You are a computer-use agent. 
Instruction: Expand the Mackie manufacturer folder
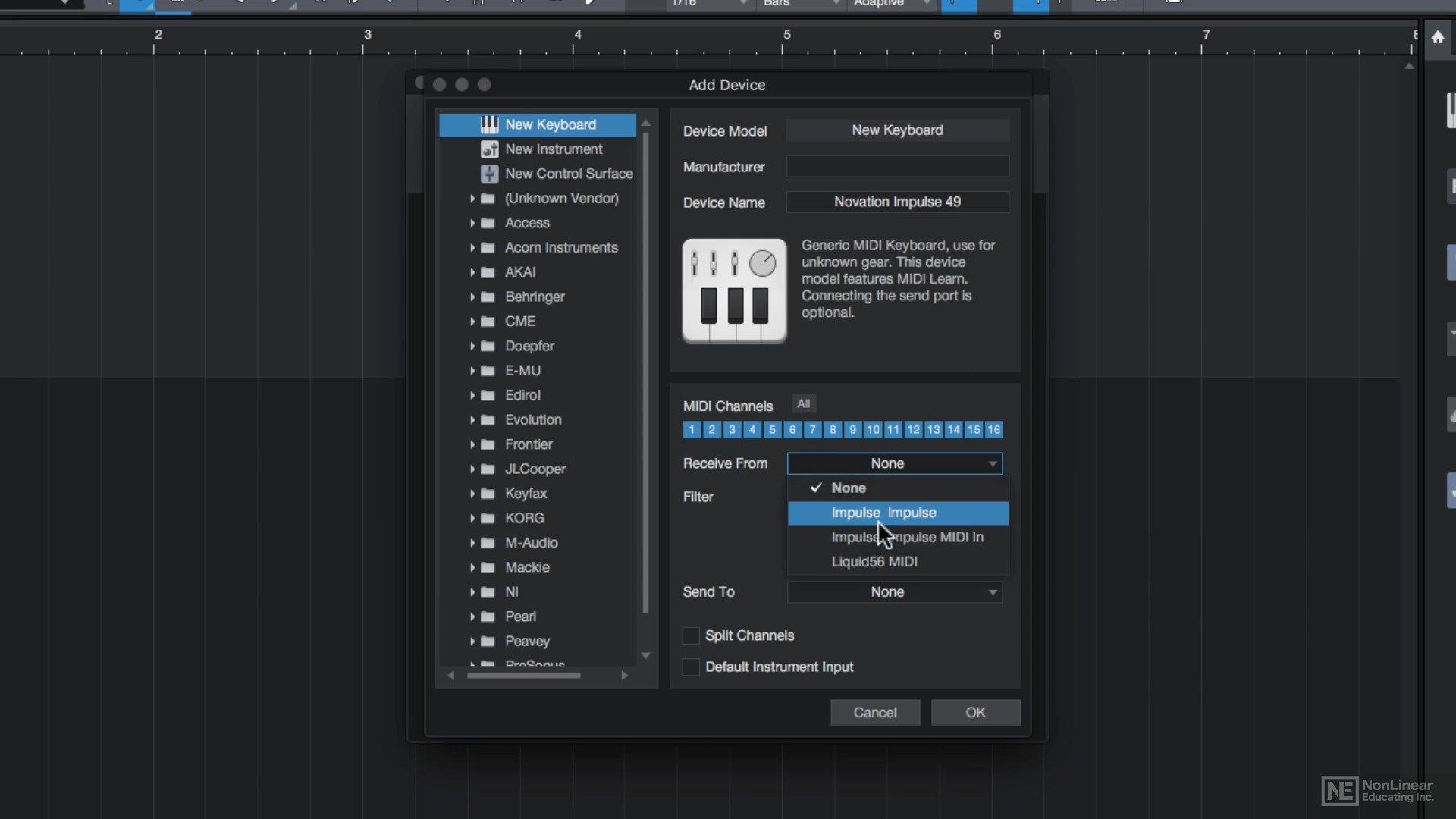pos(472,567)
